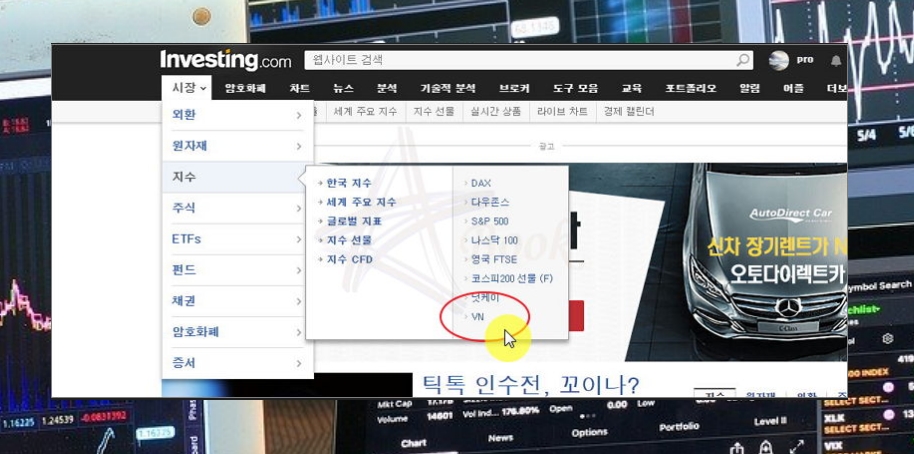Open the 교육 menu
914x454 pixels.
pos(632,89)
